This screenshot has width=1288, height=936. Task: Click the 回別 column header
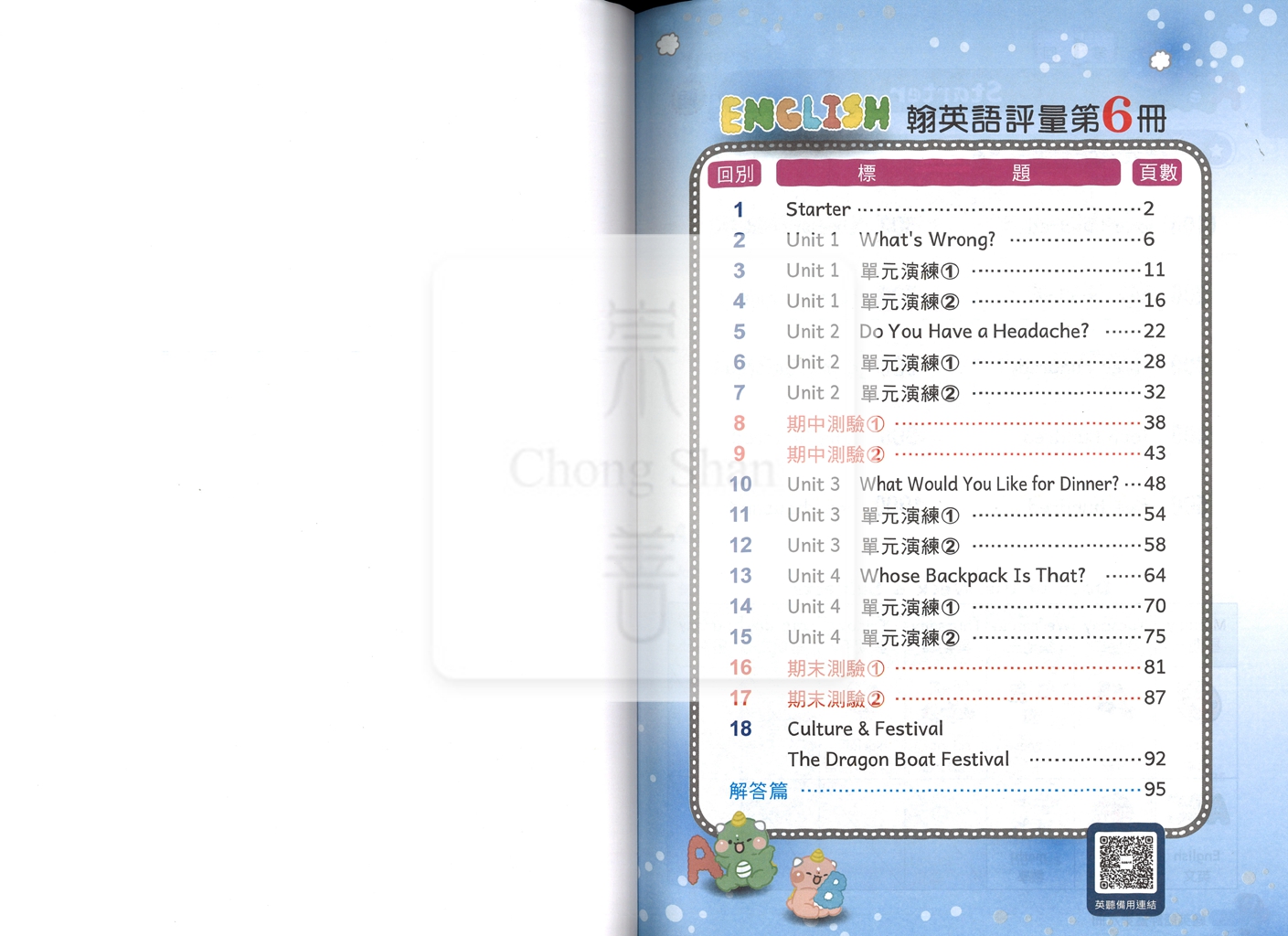(x=735, y=174)
